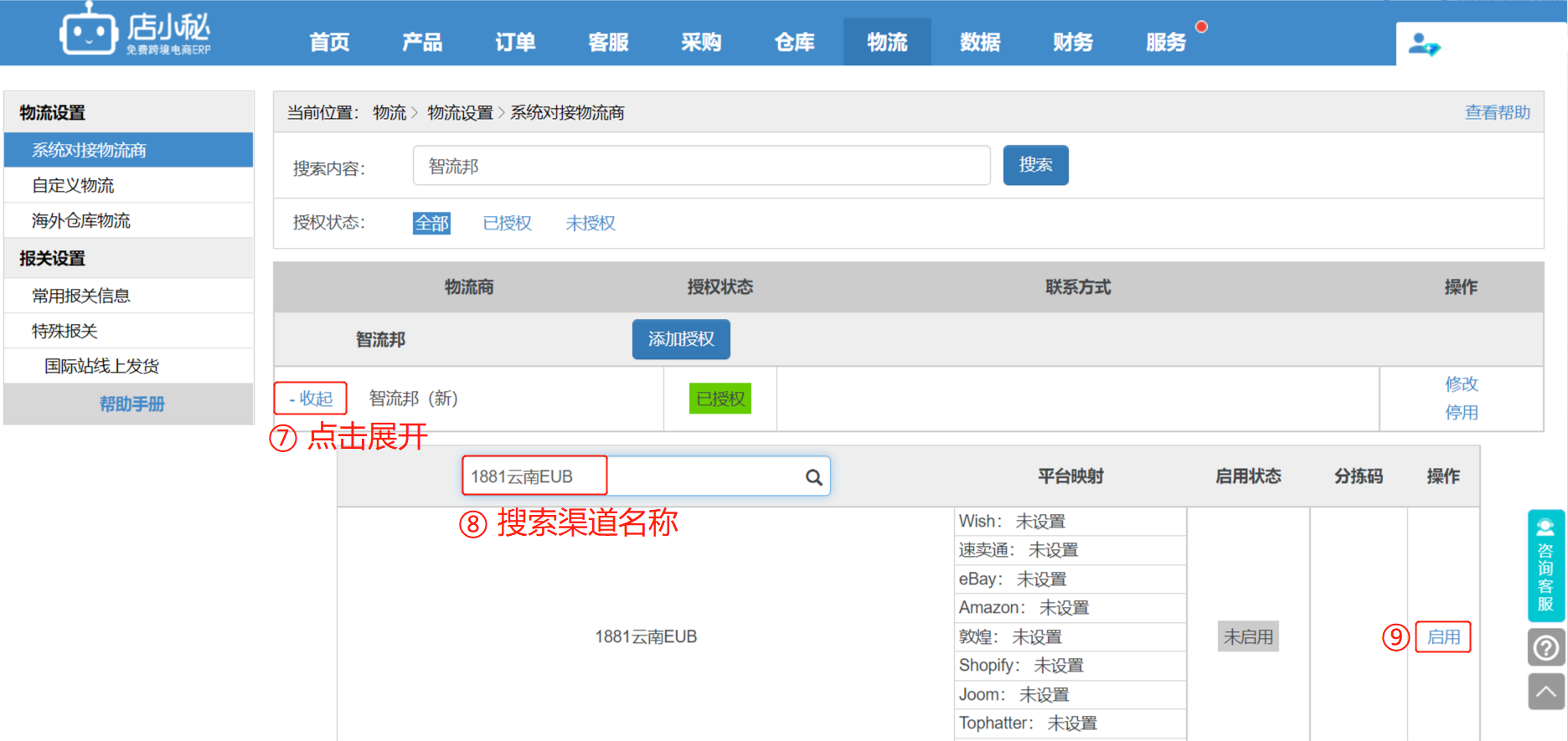Filter authorization status by 未授权
The width and height of the screenshot is (1568, 741).
coord(591,224)
